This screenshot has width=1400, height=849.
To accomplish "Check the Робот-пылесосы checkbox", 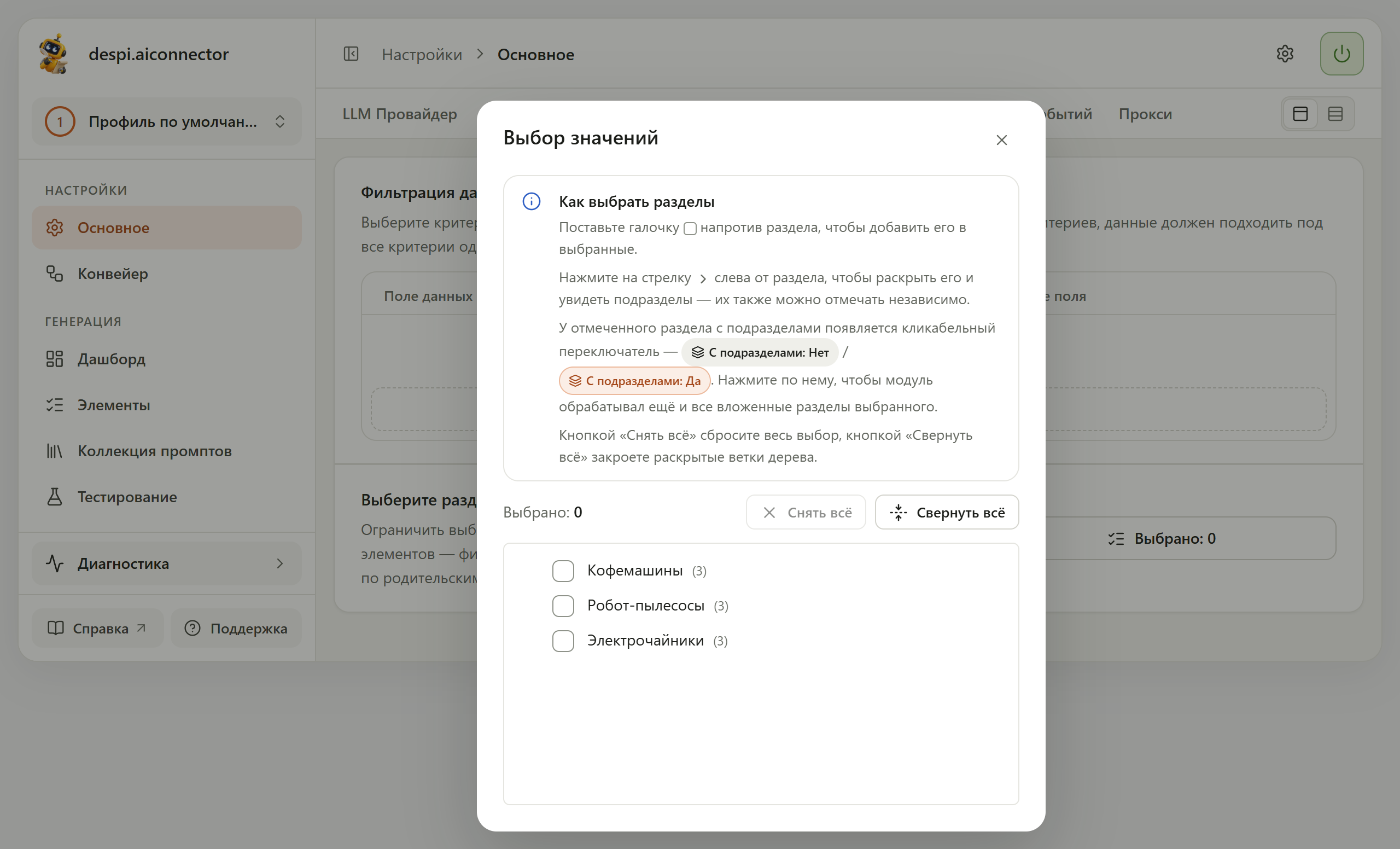I will coord(563,606).
